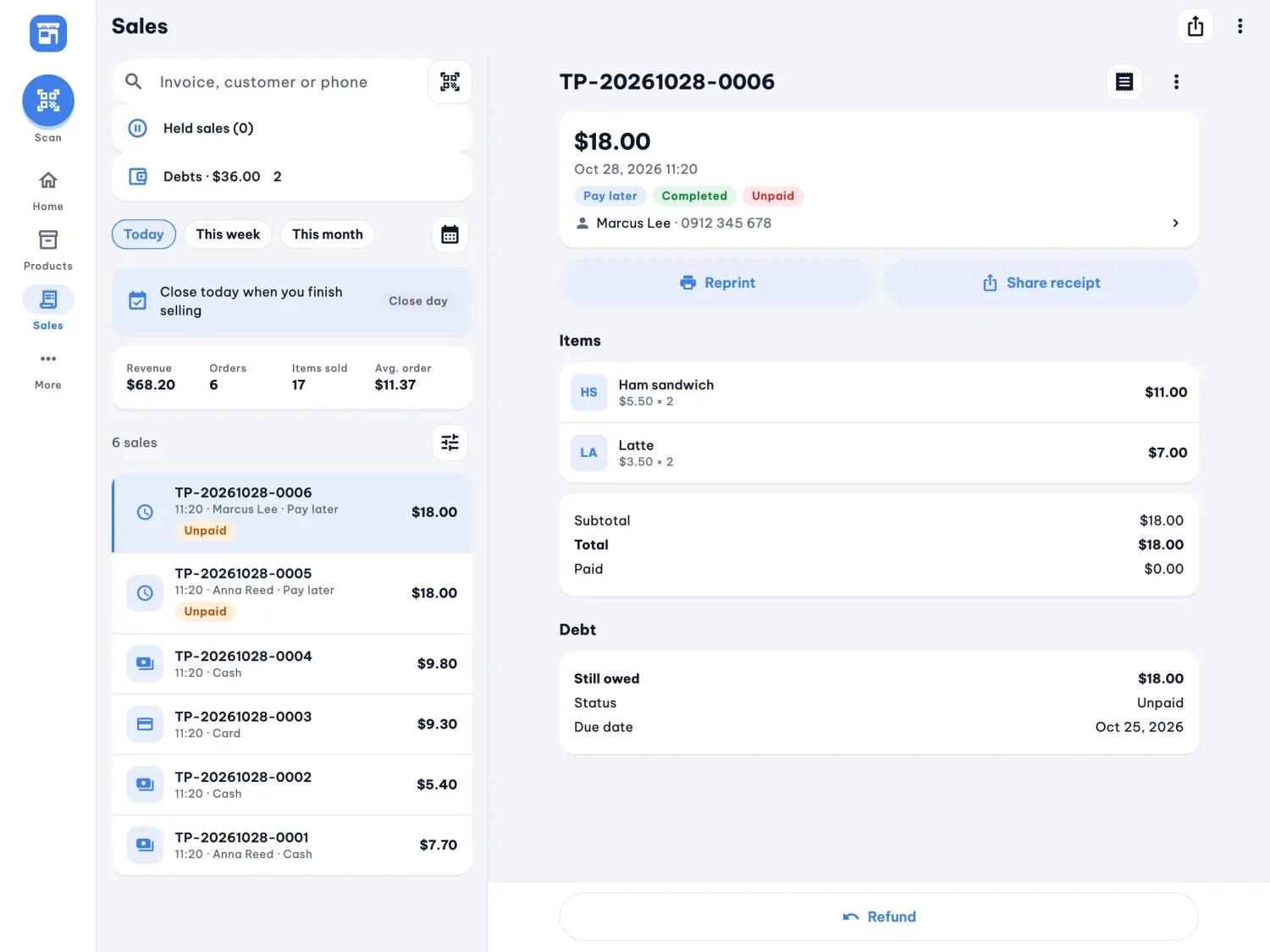Open More options in sidebar
The width and height of the screenshot is (1270, 952).
click(48, 369)
